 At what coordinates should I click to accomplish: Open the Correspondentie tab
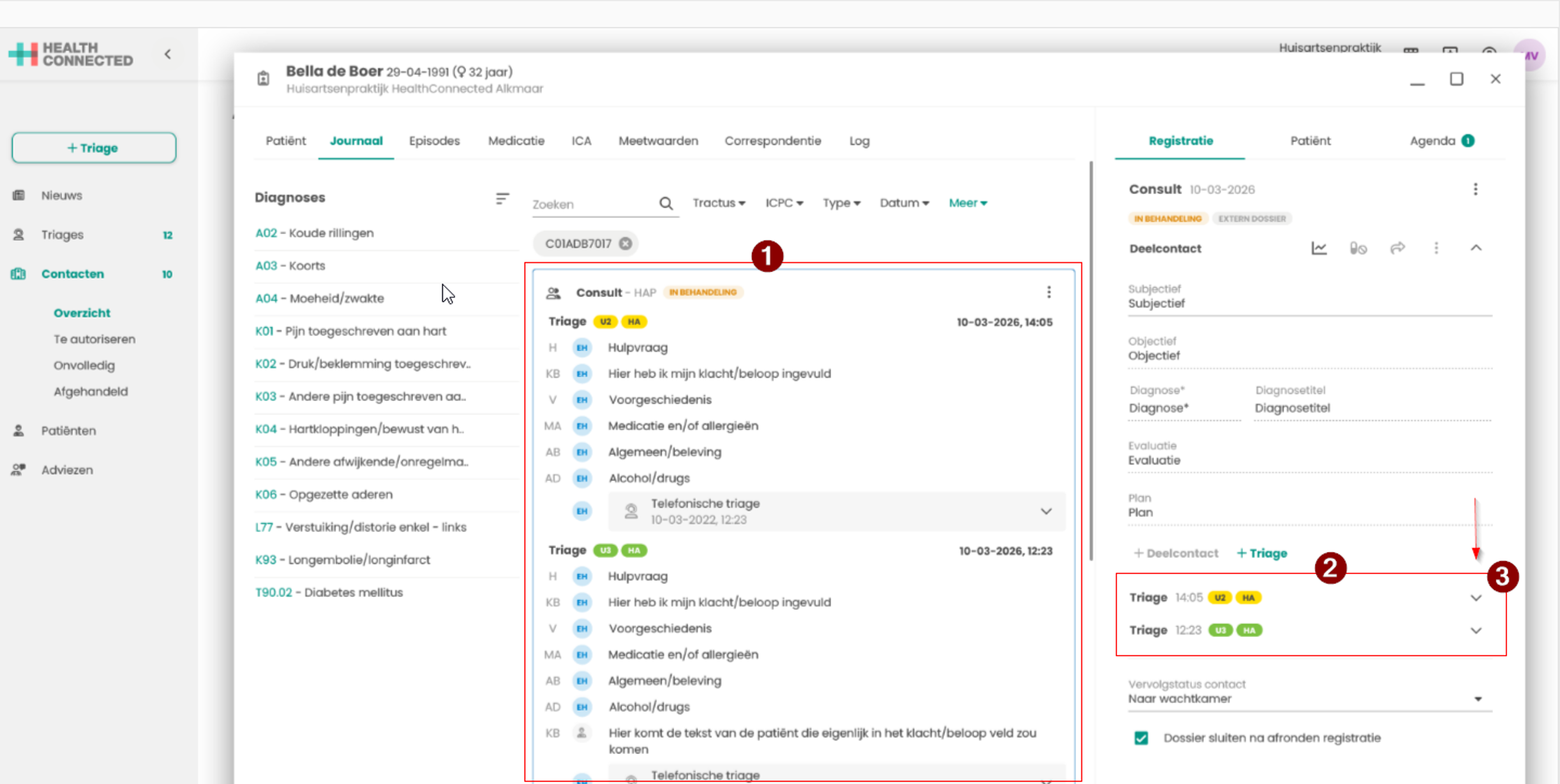click(x=772, y=141)
